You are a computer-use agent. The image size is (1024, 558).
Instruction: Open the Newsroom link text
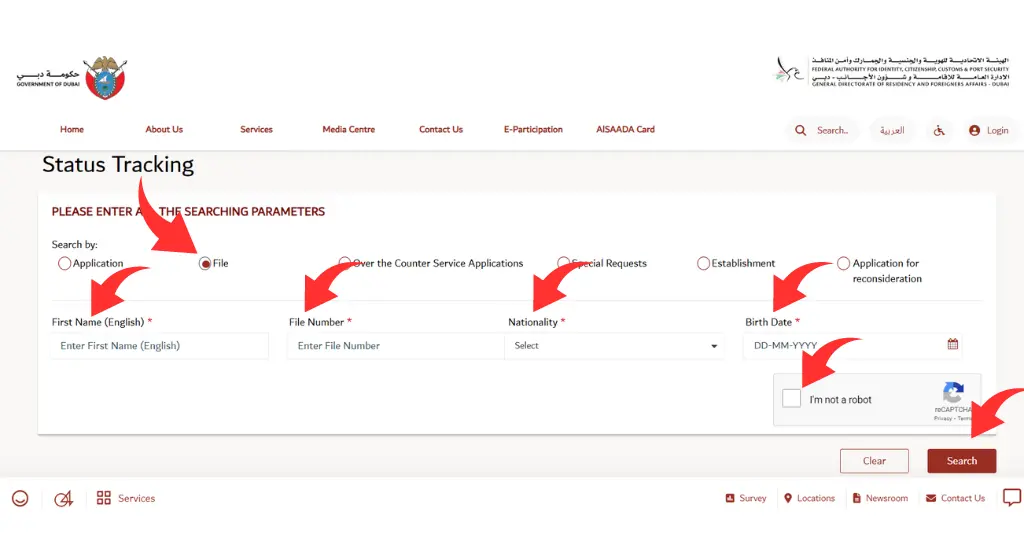pyautogui.click(x=886, y=498)
